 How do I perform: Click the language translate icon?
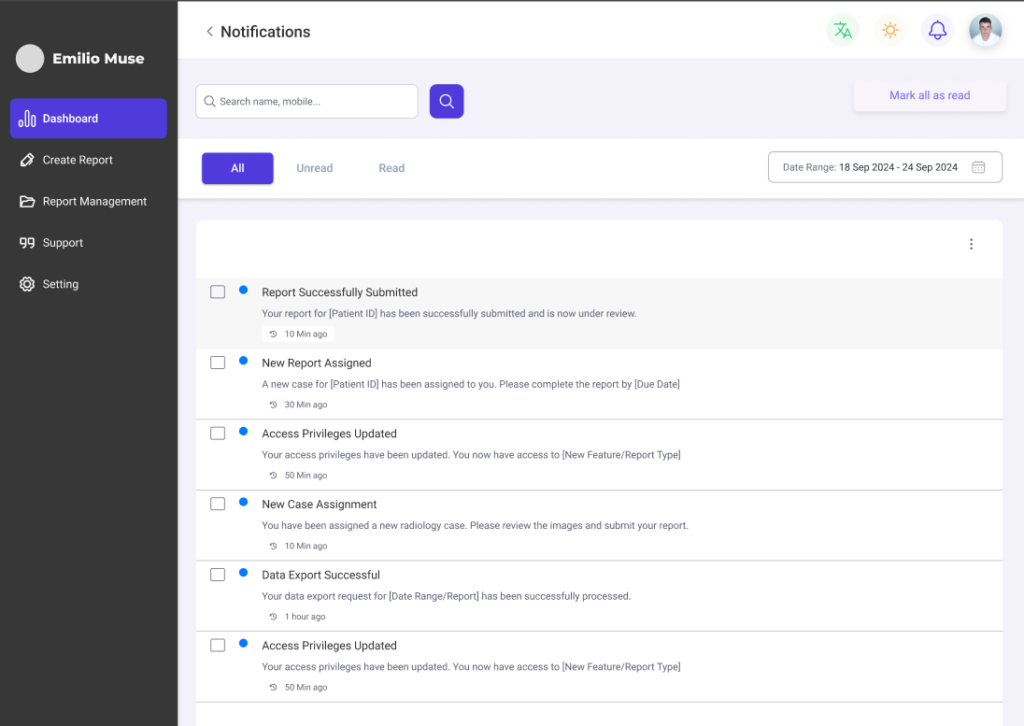click(843, 30)
